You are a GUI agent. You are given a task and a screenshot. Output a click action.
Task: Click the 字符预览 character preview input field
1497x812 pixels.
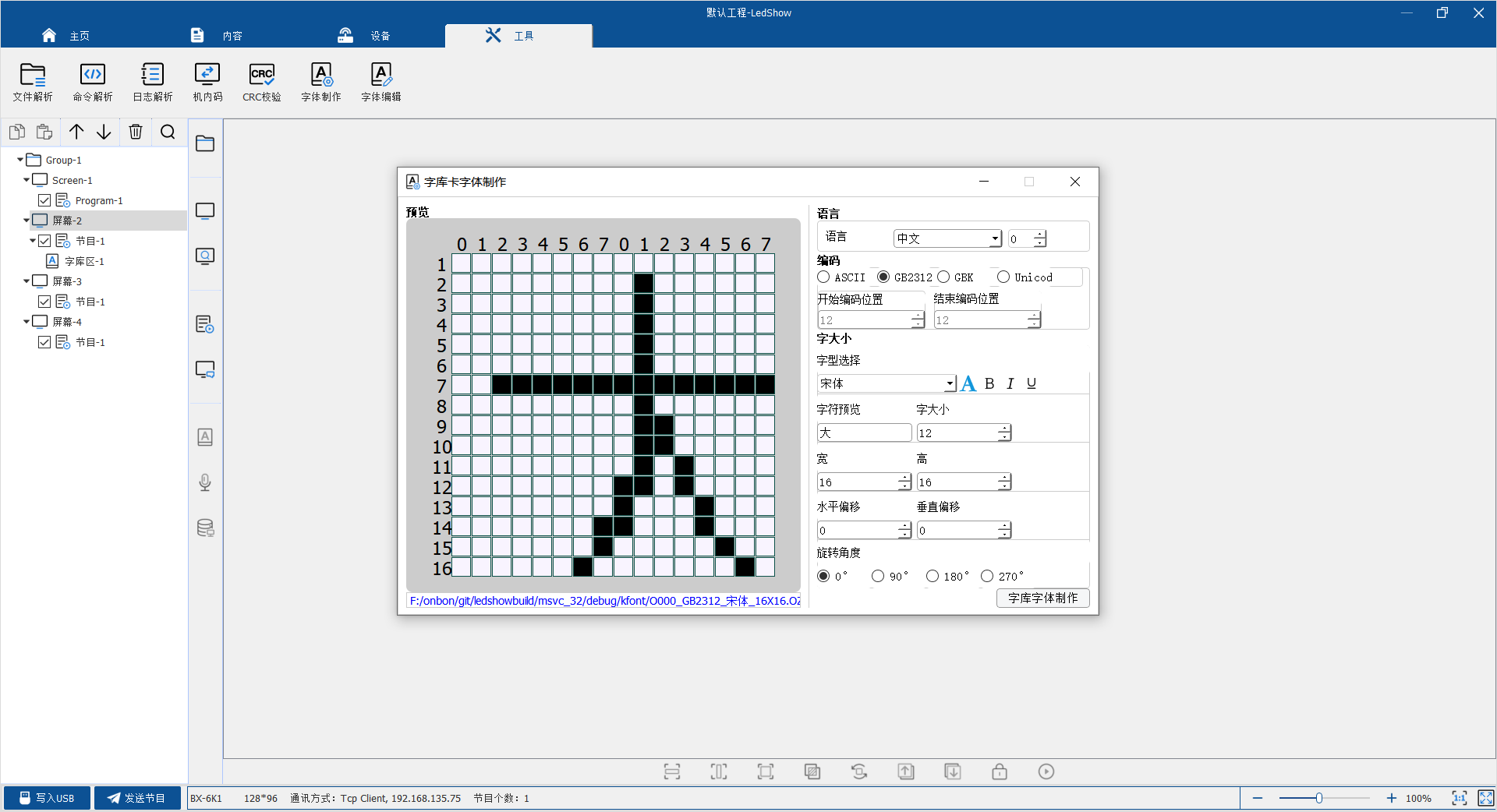tap(864, 432)
